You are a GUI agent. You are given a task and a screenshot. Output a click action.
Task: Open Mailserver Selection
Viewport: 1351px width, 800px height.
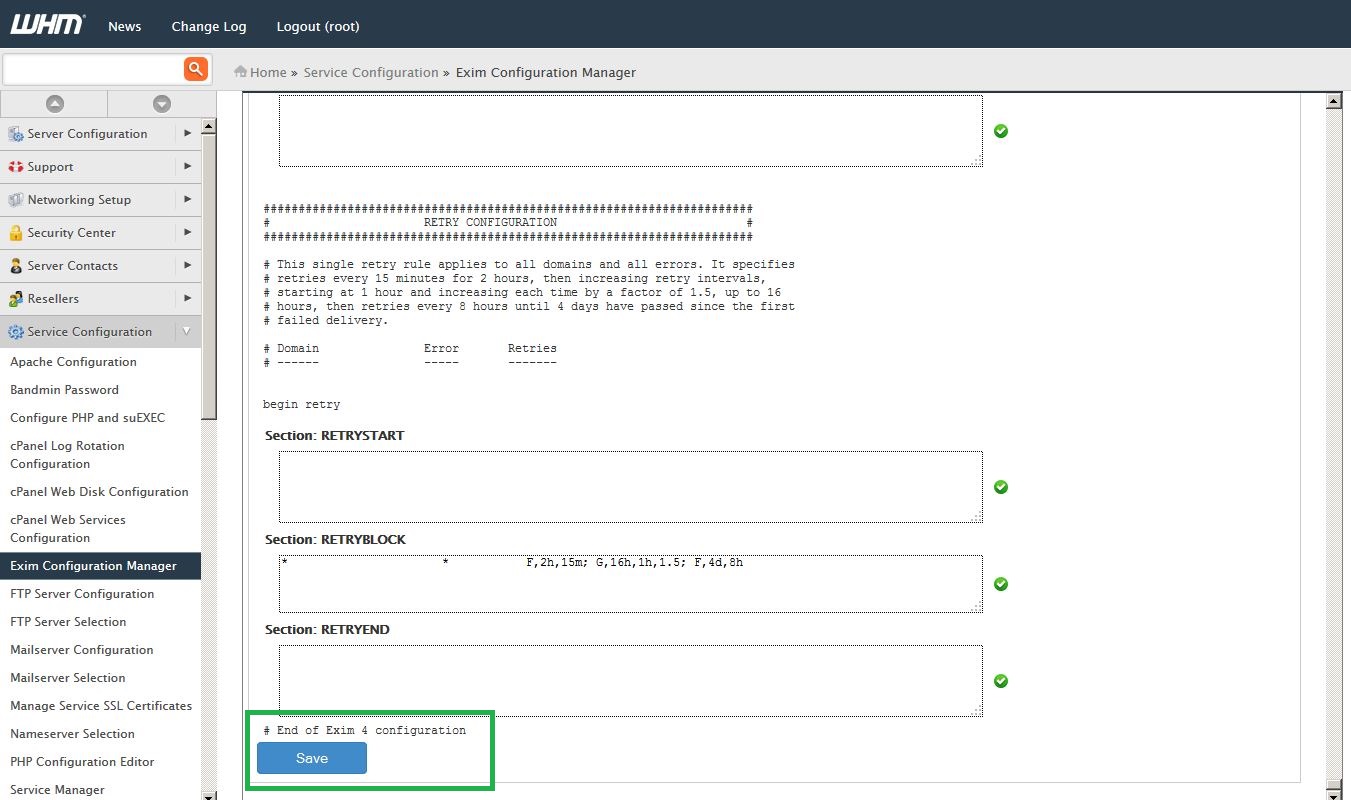68,678
